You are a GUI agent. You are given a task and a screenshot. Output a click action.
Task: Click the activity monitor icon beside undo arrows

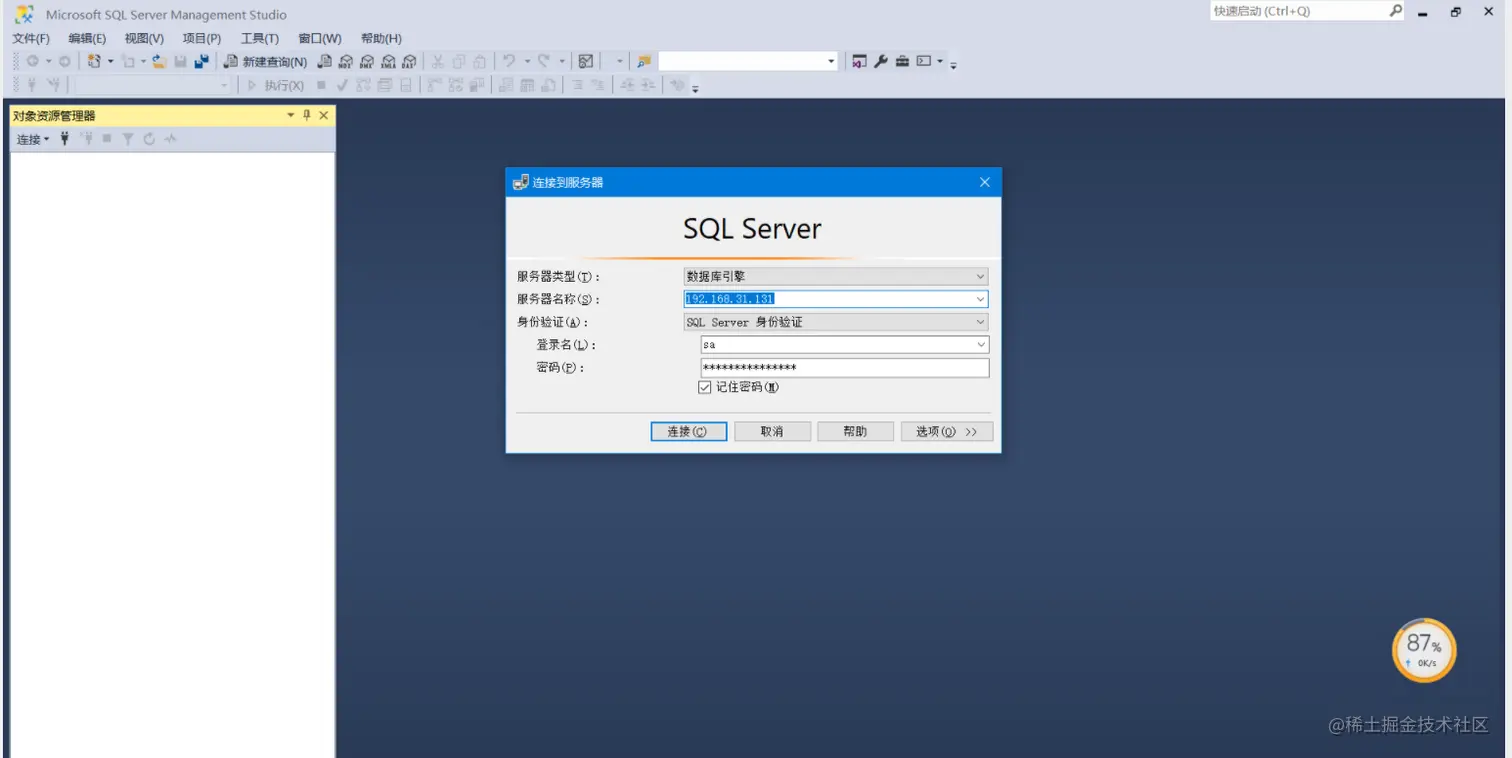pos(586,62)
